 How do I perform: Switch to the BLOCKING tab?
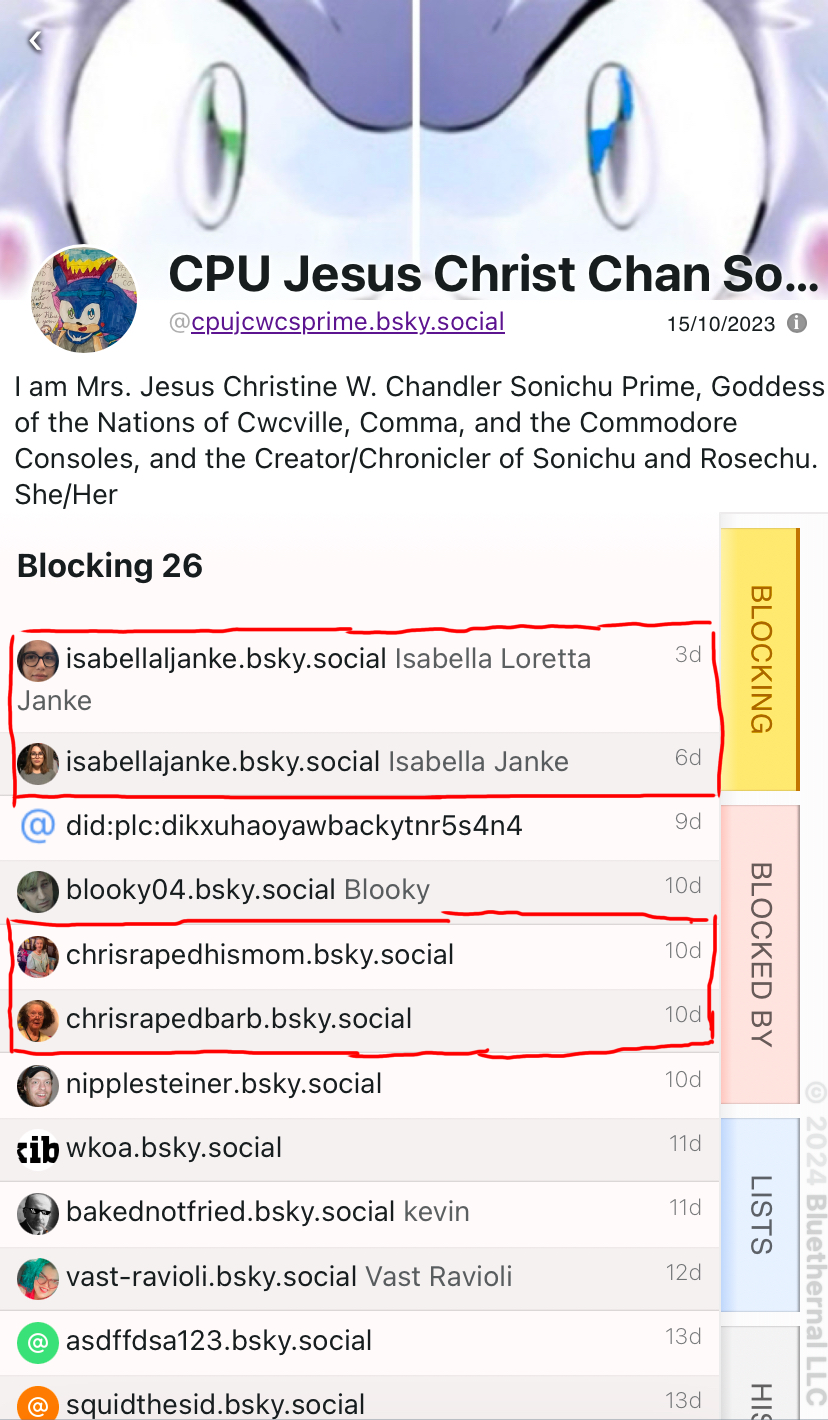coord(760,660)
